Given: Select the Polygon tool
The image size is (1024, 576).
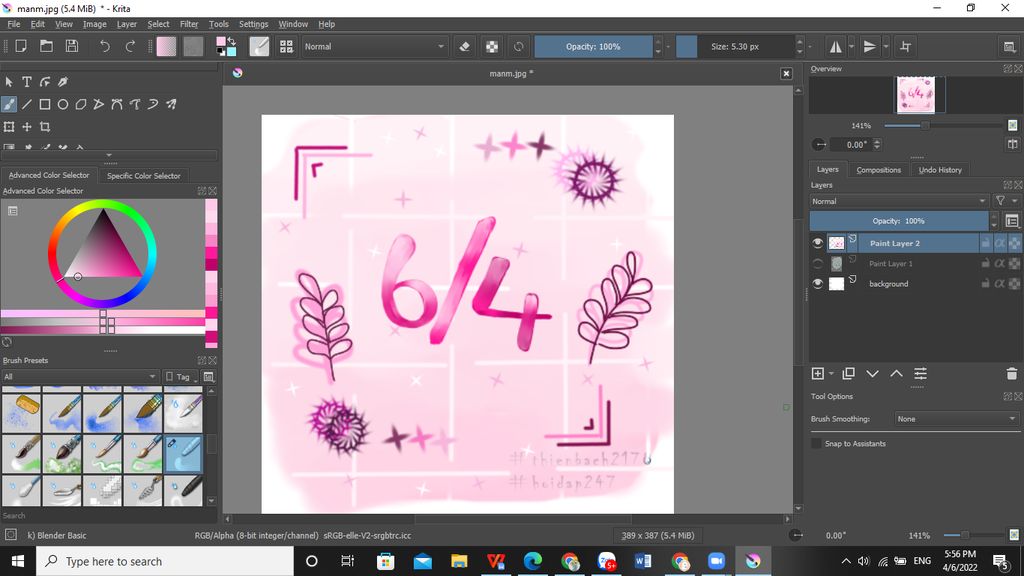Looking at the screenshot, I should click(80, 104).
